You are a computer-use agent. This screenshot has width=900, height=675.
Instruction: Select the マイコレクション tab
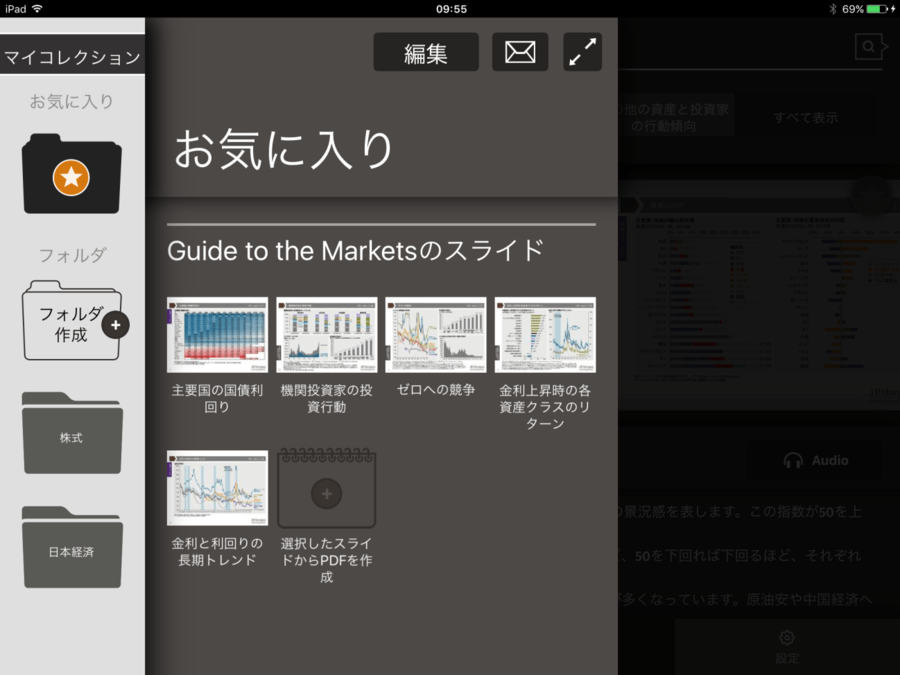72,57
